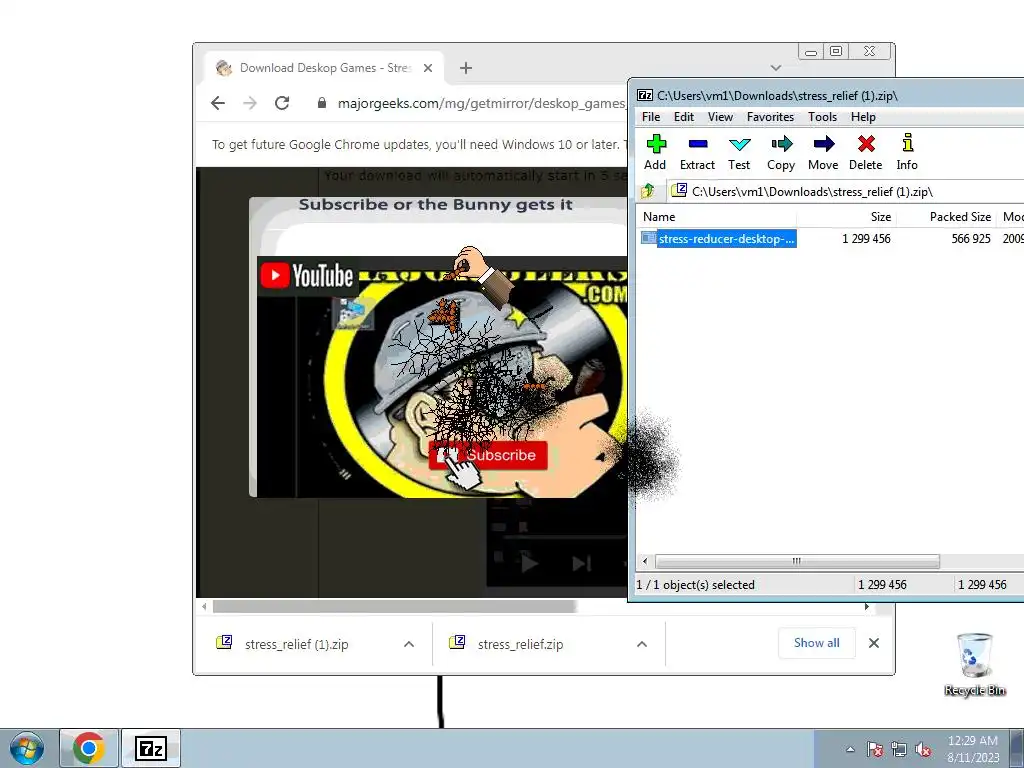This screenshot has width=1024, height=768.
Task: Reload the page in Chrome
Action: tap(282, 103)
